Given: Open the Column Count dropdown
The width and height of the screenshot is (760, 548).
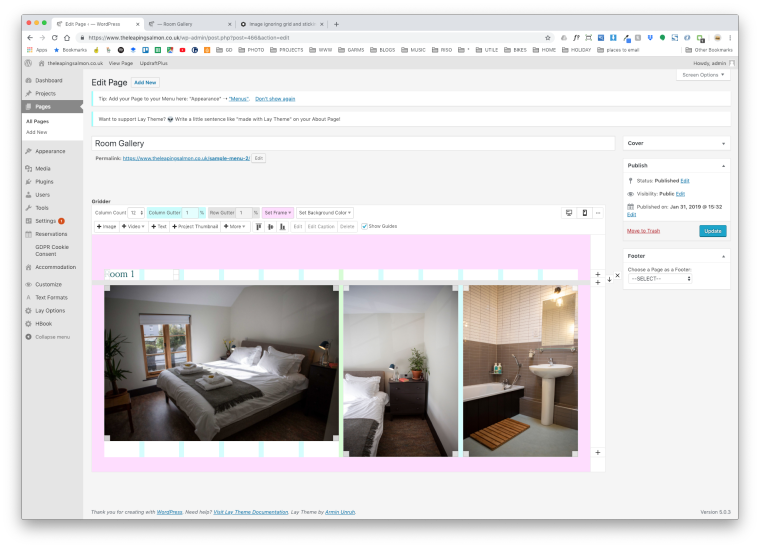Looking at the screenshot, I should pos(136,213).
